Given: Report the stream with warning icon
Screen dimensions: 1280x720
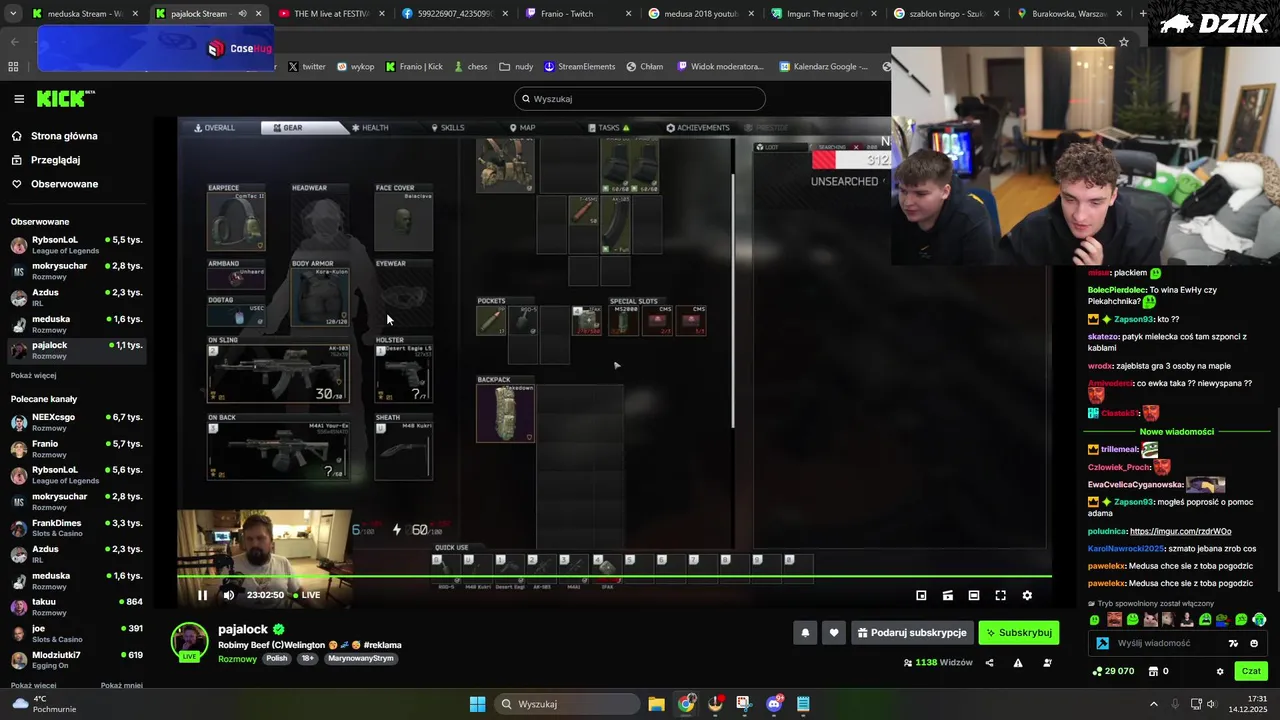Looking at the screenshot, I should (1018, 662).
